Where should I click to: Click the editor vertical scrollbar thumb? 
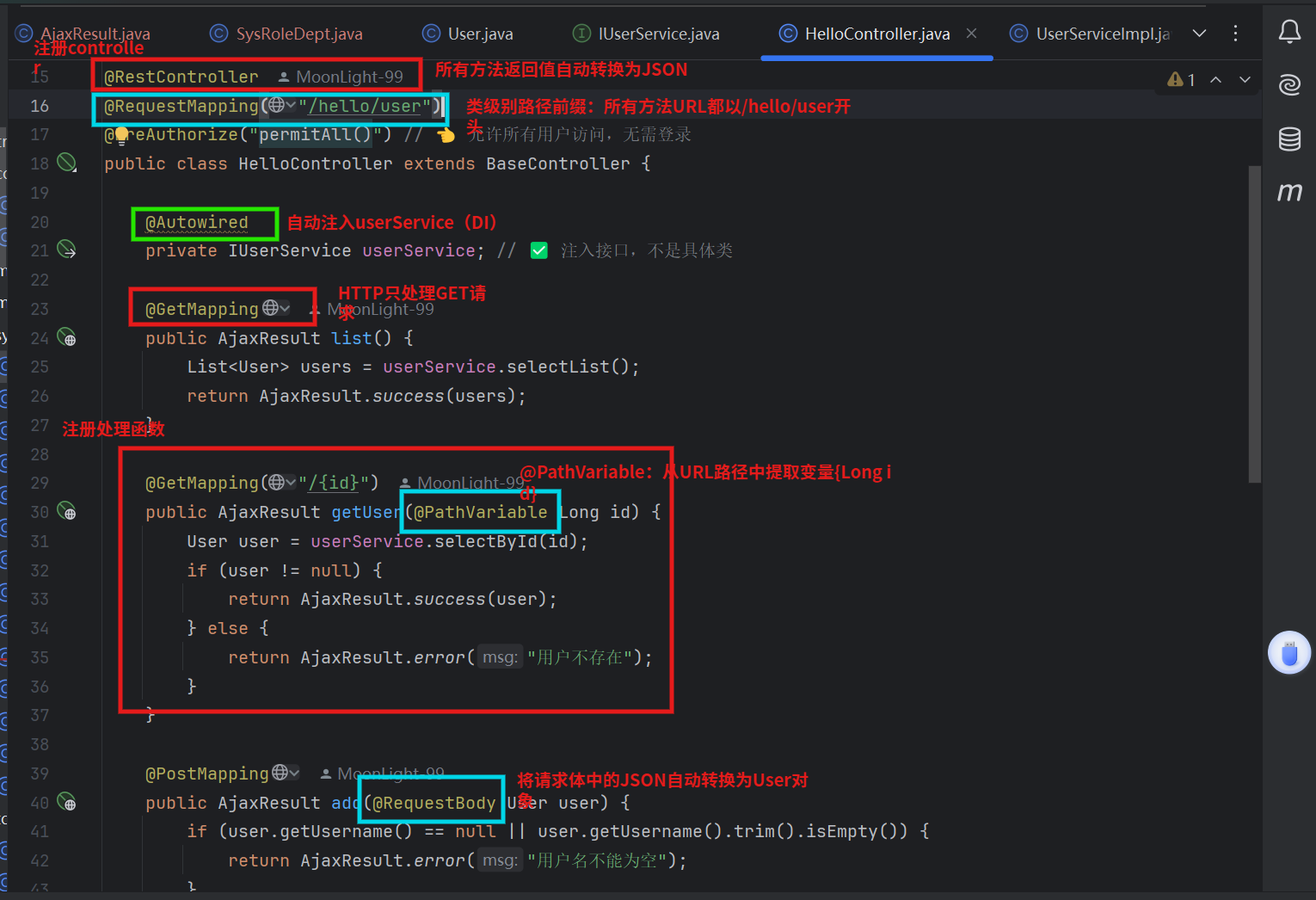click(x=1255, y=324)
